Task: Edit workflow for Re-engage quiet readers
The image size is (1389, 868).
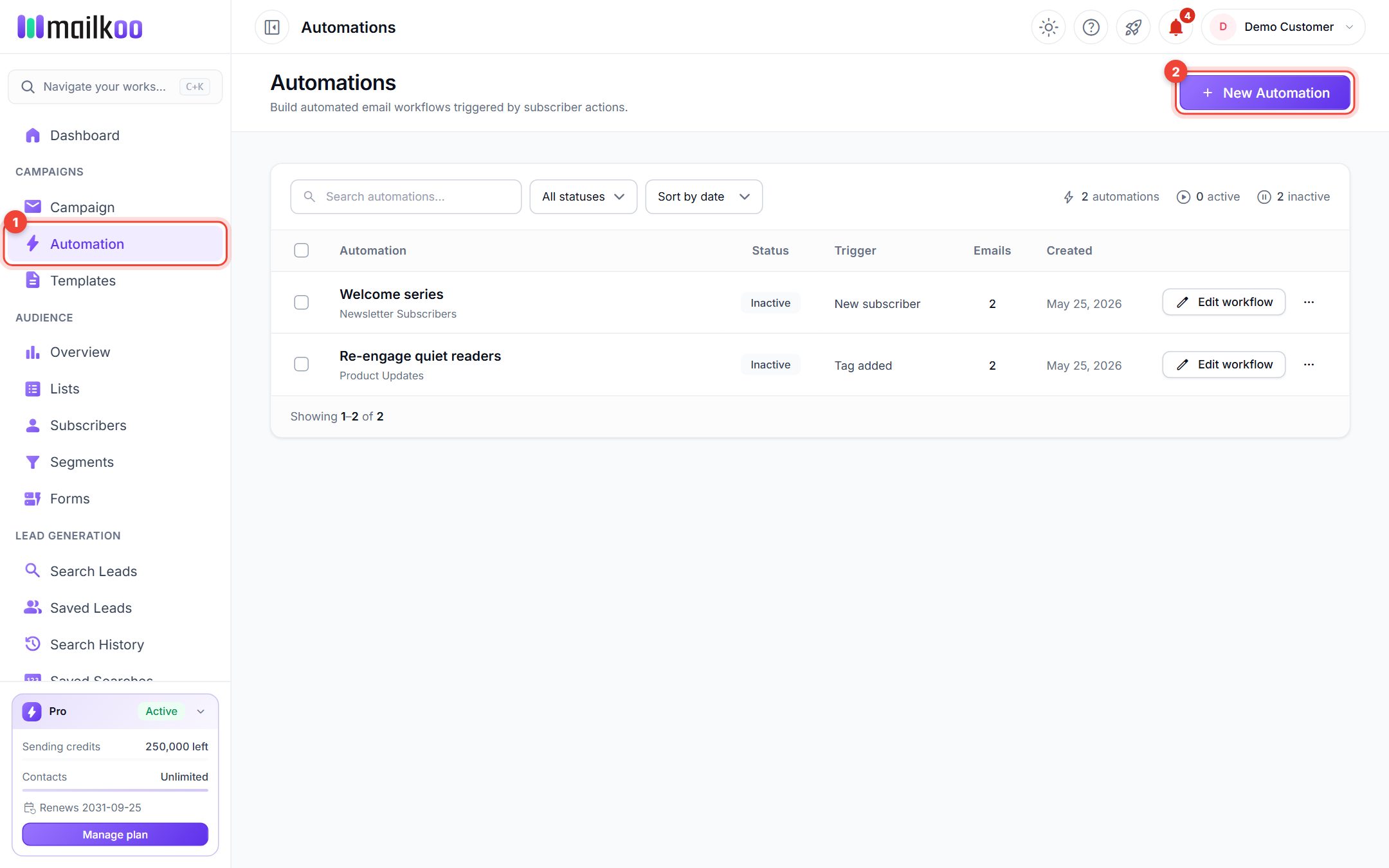Action: point(1224,365)
